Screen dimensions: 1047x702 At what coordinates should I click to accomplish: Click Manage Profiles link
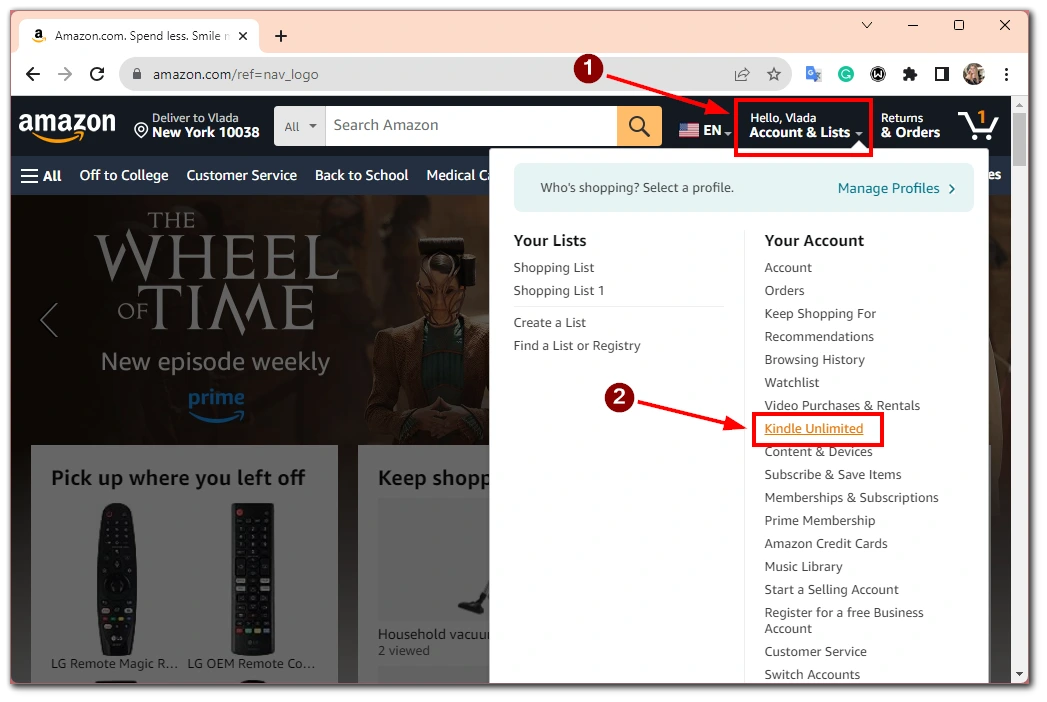(x=896, y=188)
